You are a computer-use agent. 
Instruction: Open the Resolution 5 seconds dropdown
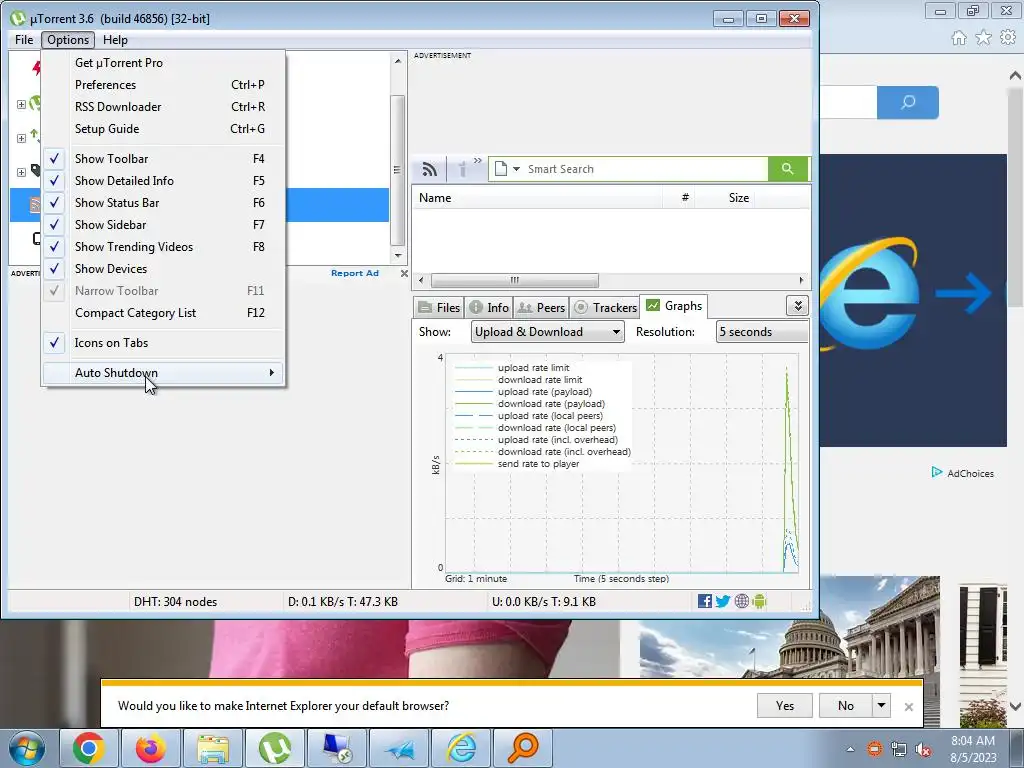[x=762, y=332]
